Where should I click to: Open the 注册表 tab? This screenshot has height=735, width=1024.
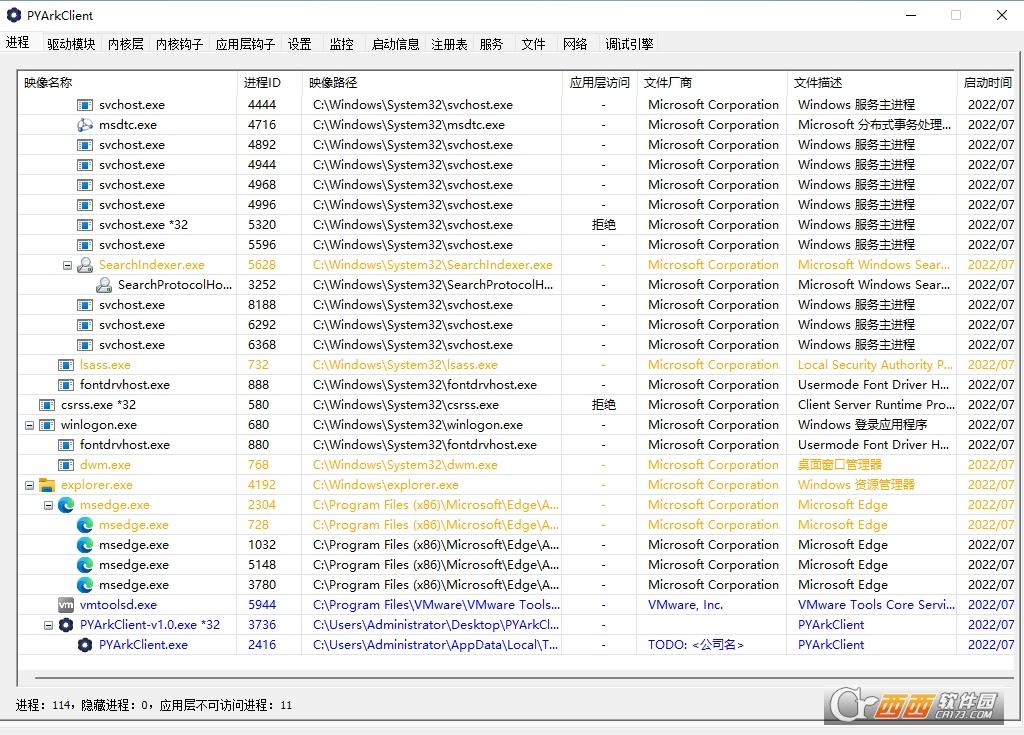click(x=449, y=44)
